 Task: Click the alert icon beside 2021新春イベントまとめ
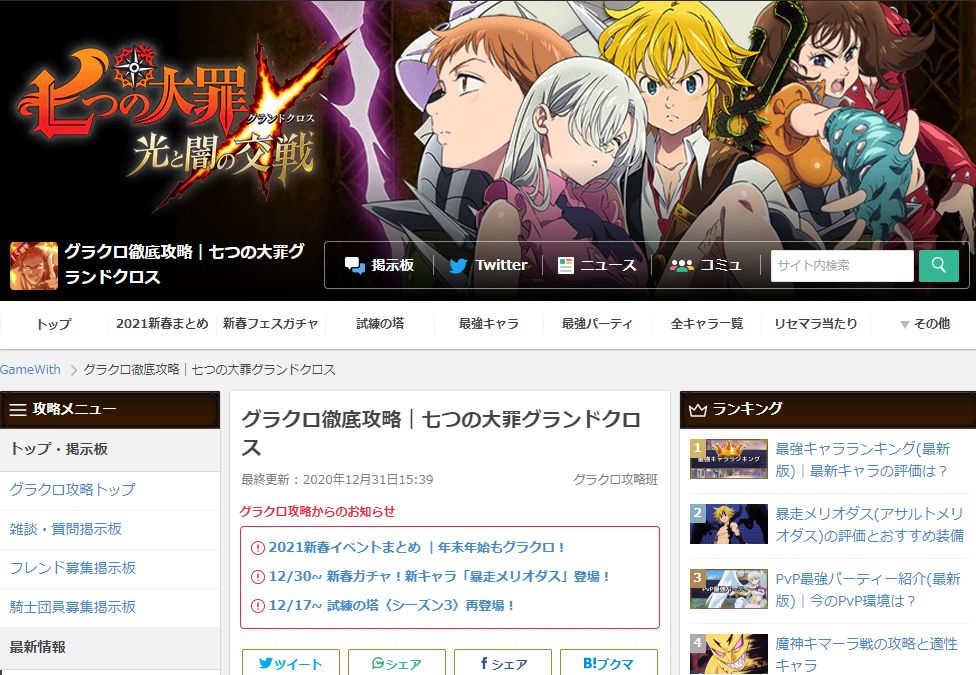(257, 548)
